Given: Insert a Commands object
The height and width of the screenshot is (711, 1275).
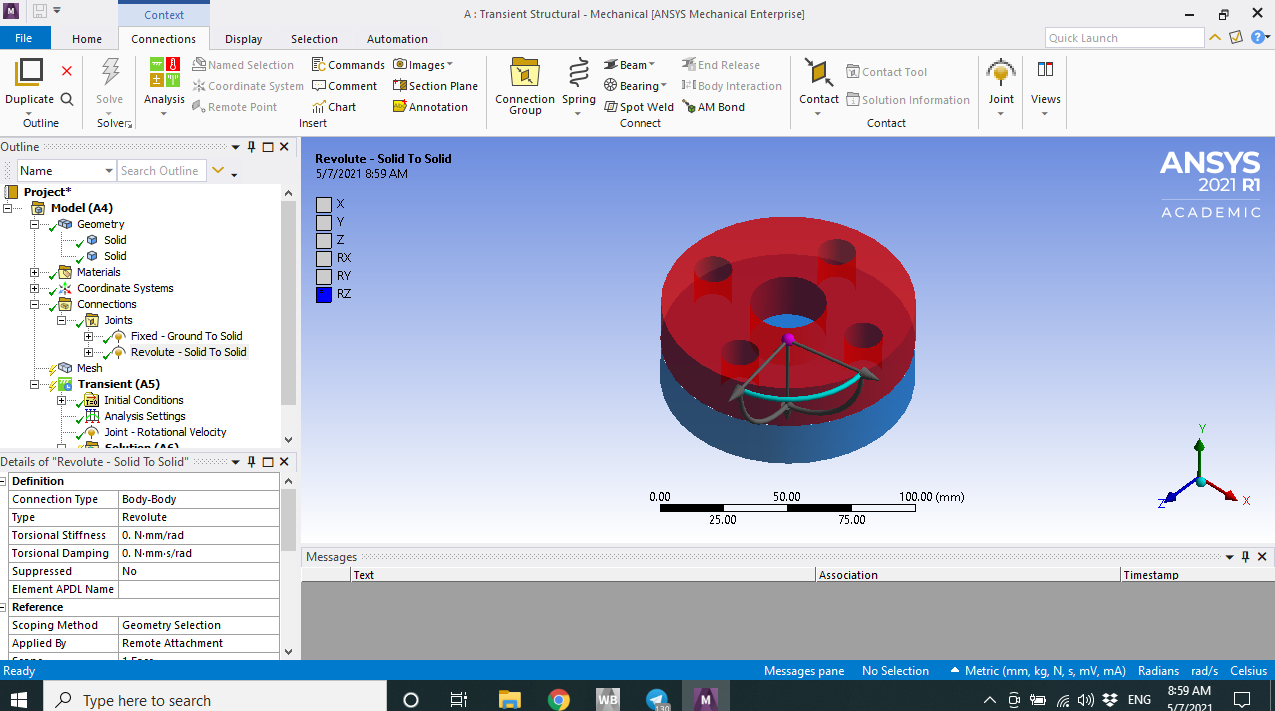Looking at the screenshot, I should (348, 65).
